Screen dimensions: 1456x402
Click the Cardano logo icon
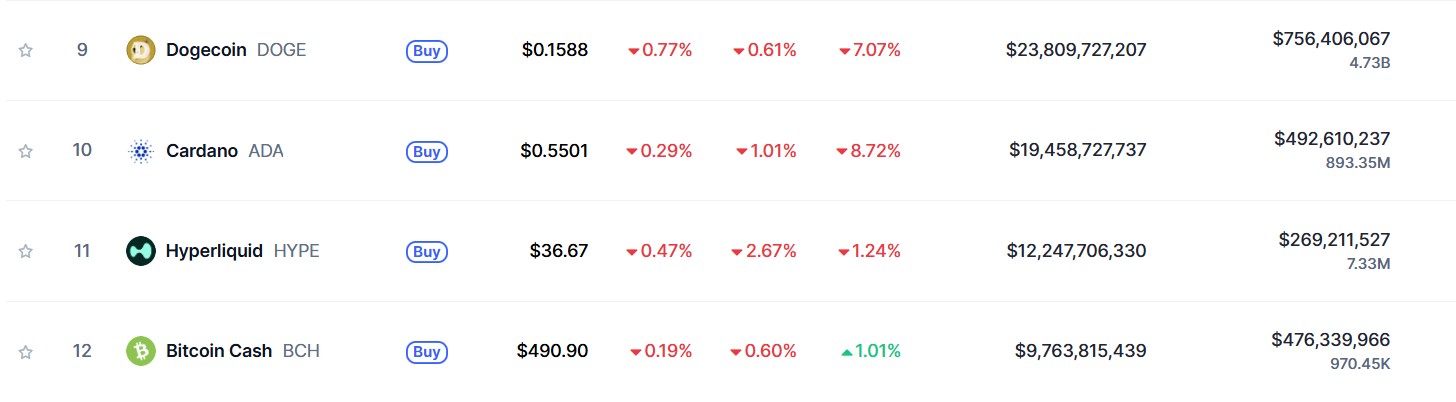(x=141, y=151)
